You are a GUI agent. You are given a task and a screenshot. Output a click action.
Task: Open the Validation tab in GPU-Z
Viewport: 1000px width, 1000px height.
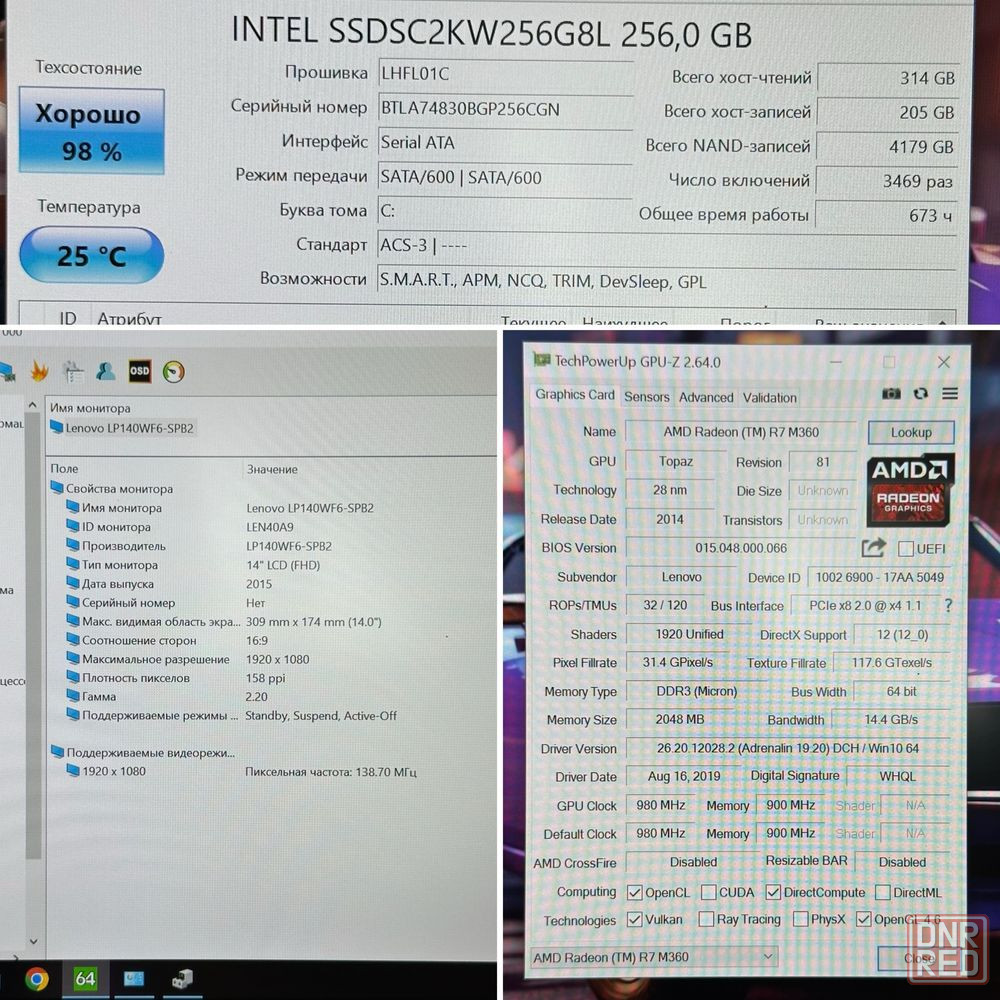coord(769,397)
